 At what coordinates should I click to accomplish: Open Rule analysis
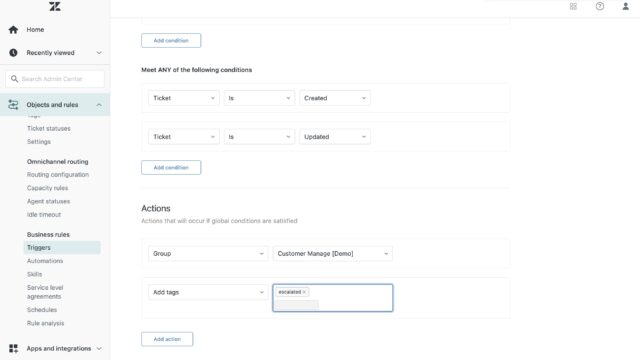click(x=45, y=323)
